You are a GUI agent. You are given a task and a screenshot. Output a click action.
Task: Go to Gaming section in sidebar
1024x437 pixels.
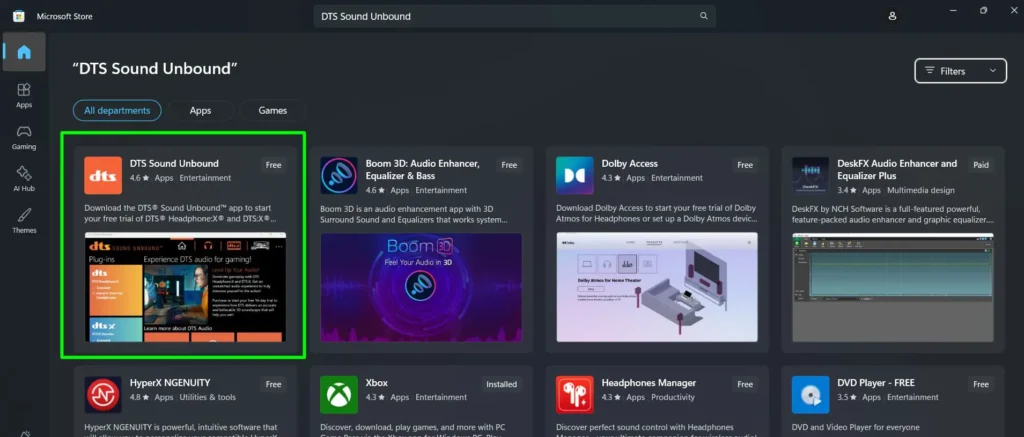[x=24, y=137]
